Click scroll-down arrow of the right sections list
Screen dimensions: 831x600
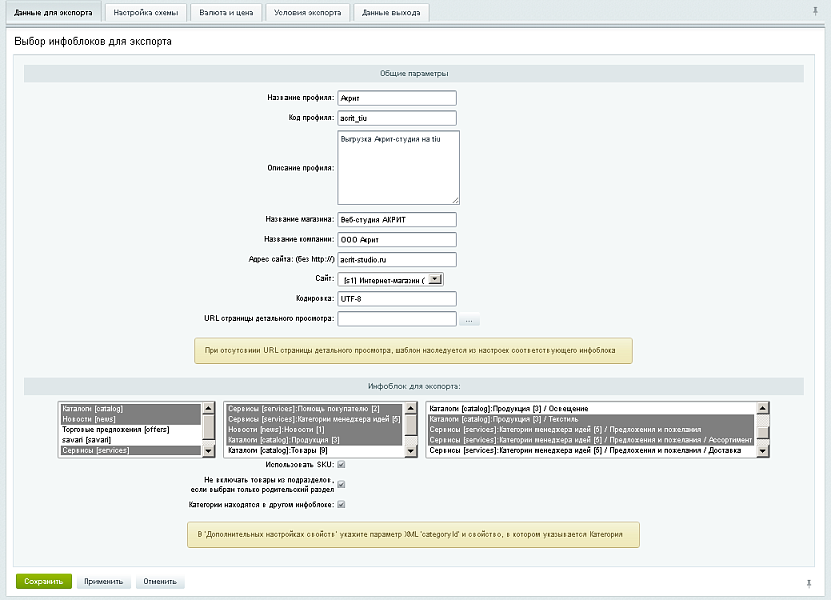(x=762, y=451)
